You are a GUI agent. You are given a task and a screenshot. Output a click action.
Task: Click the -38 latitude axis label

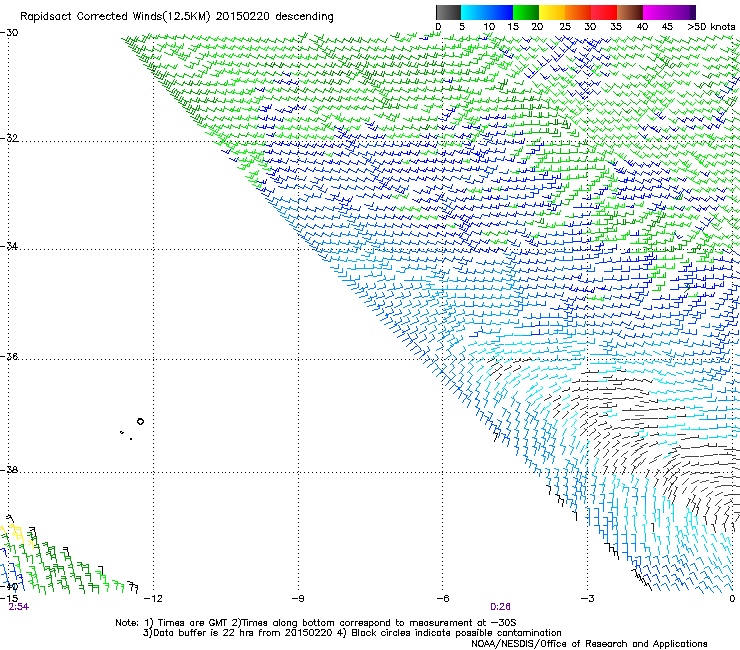(9, 470)
